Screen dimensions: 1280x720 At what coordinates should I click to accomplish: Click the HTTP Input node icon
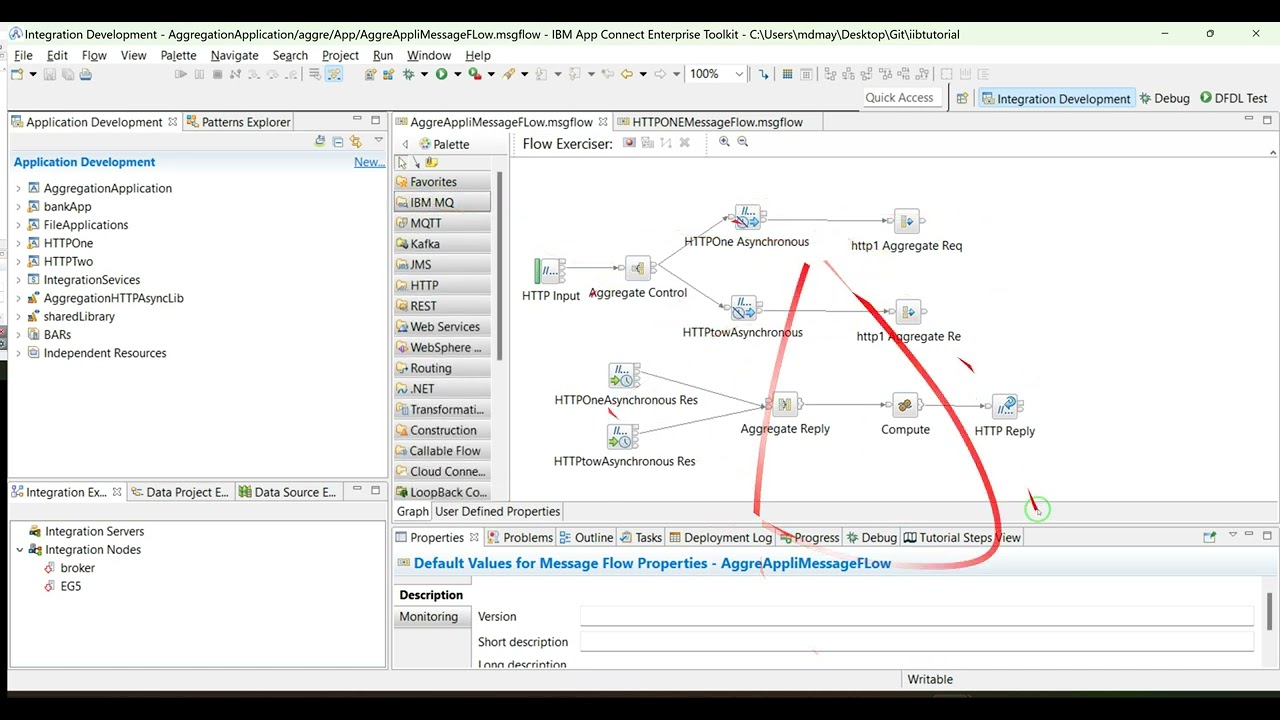[x=549, y=271]
